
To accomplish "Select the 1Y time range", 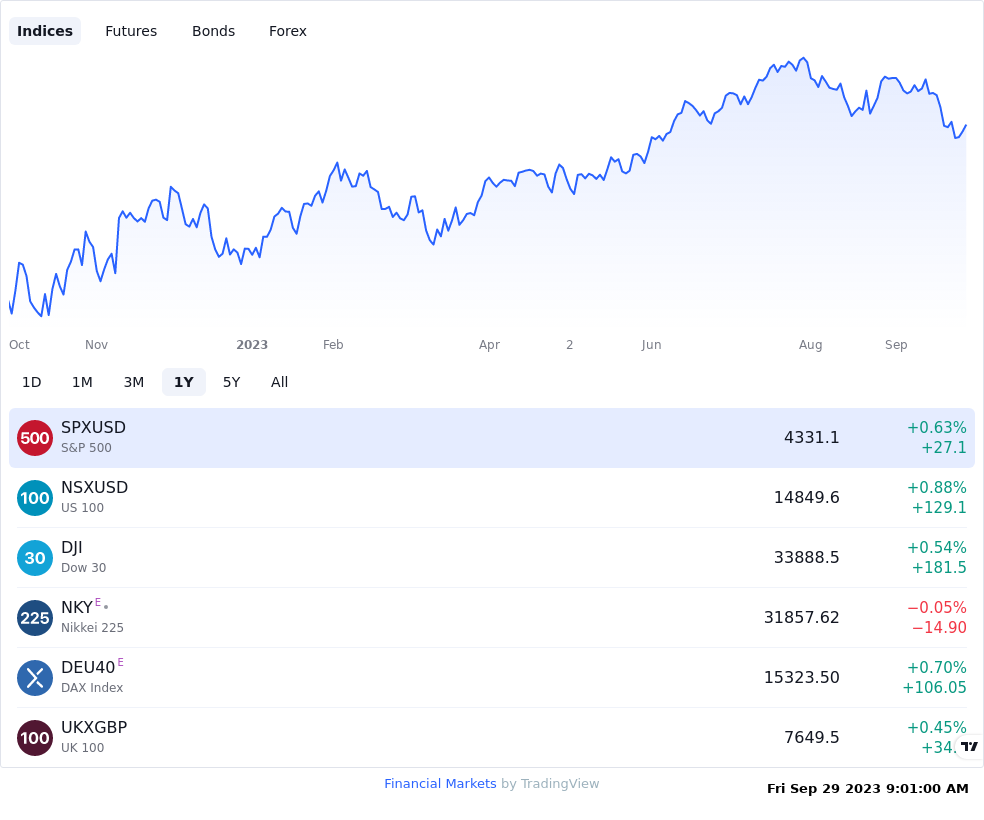I will pos(184,382).
